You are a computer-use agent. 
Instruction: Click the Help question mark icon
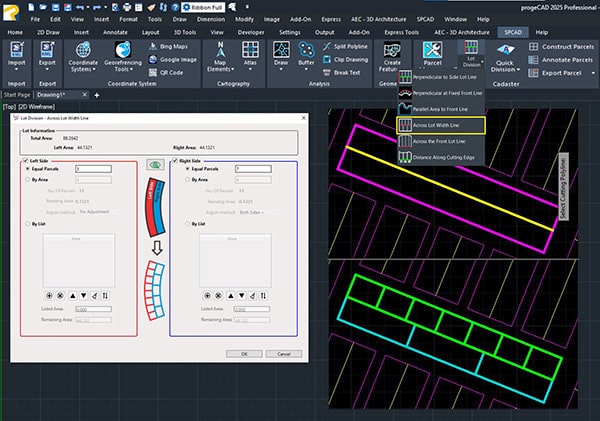[x=175, y=7]
